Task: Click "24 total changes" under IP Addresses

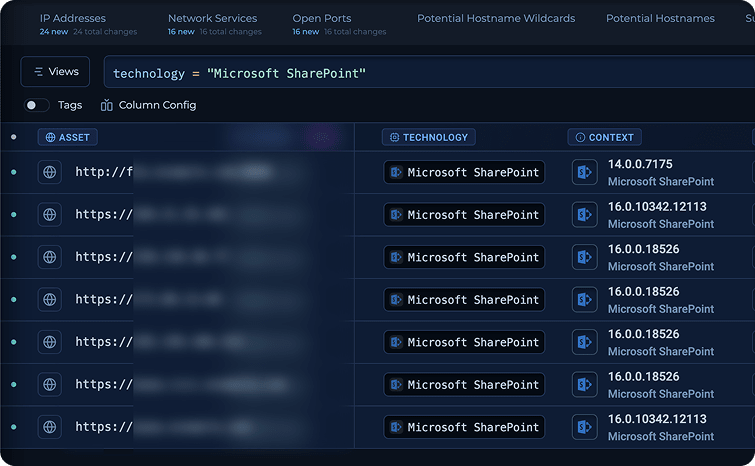Action: 105,32
